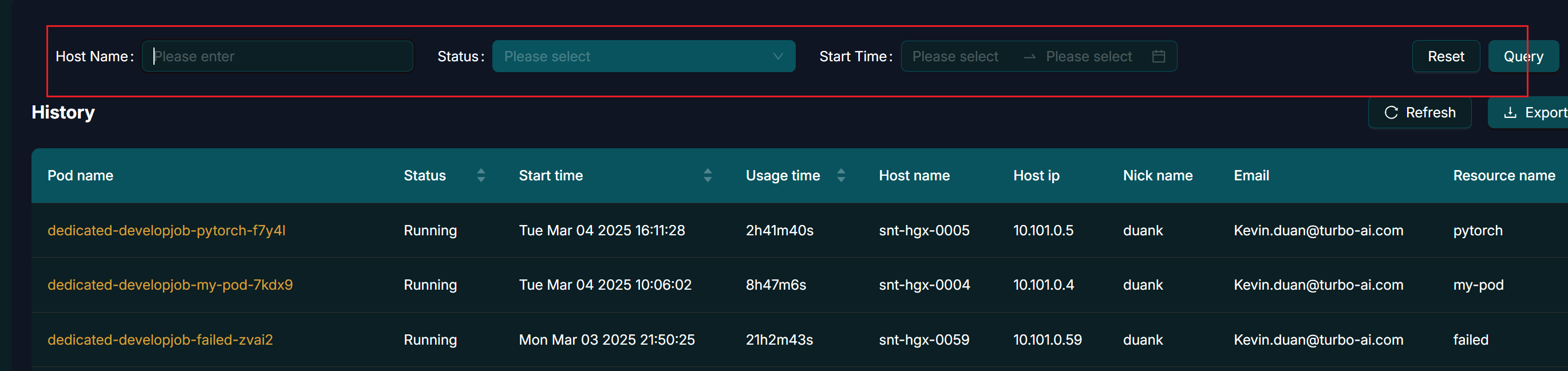Sort table by Status column arrows
This screenshot has width=1568, height=371.
click(481, 175)
